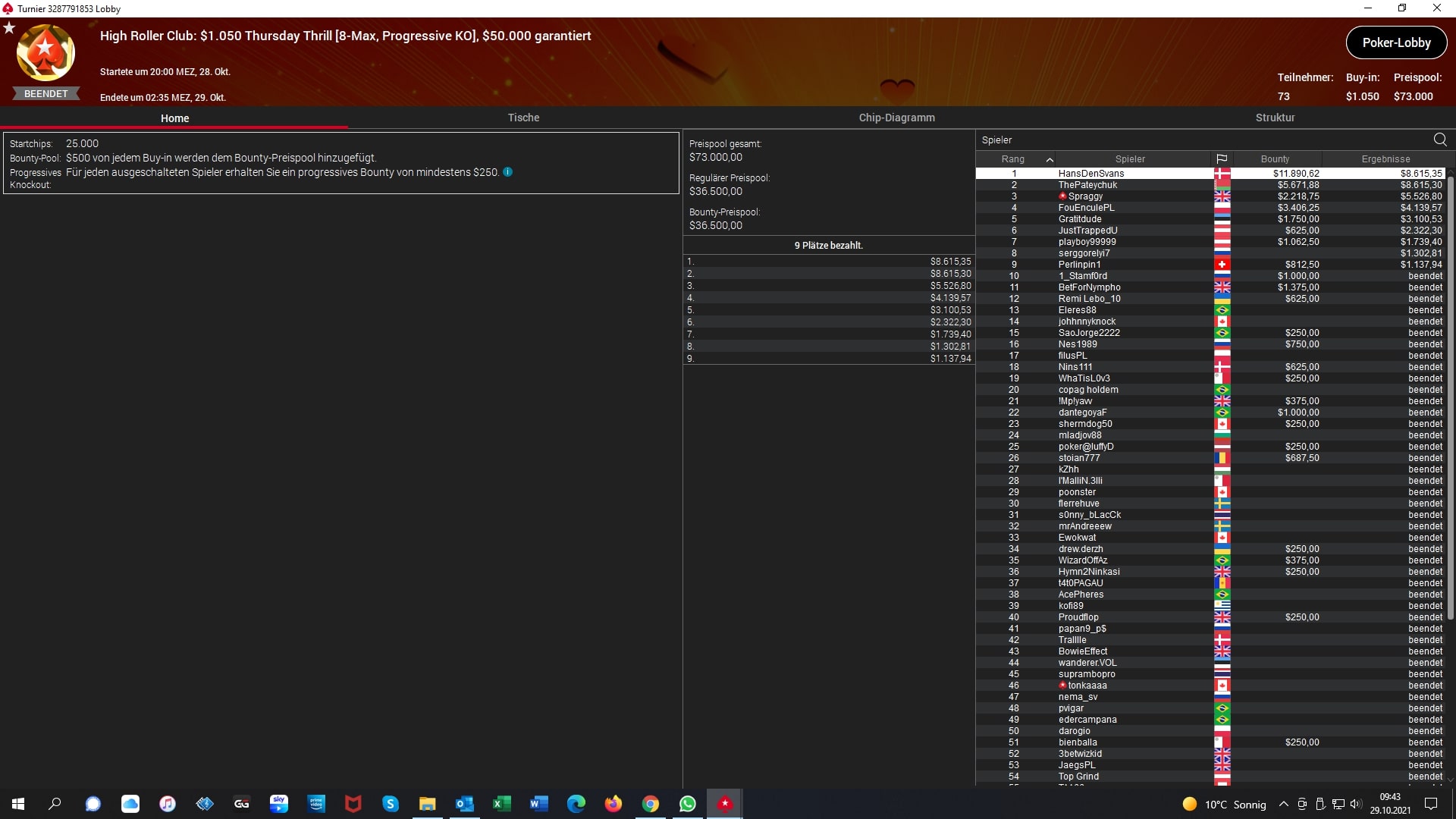
Task: Sort by Spieler column header
Action: [x=1130, y=159]
